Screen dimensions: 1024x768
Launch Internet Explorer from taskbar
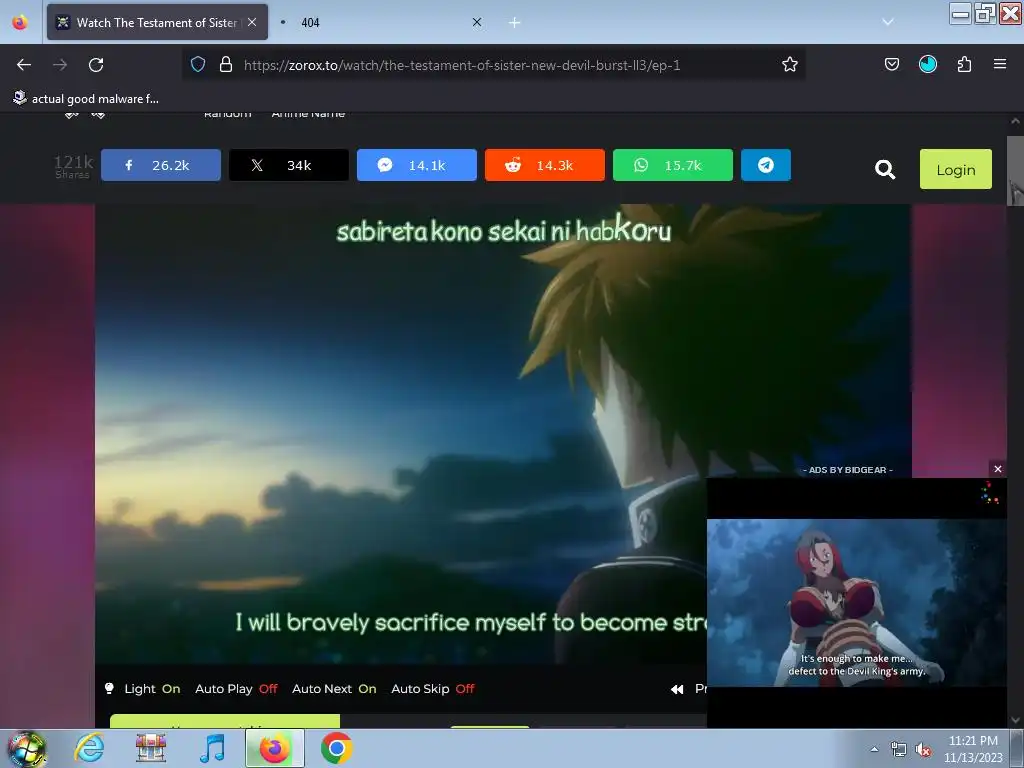(89, 748)
